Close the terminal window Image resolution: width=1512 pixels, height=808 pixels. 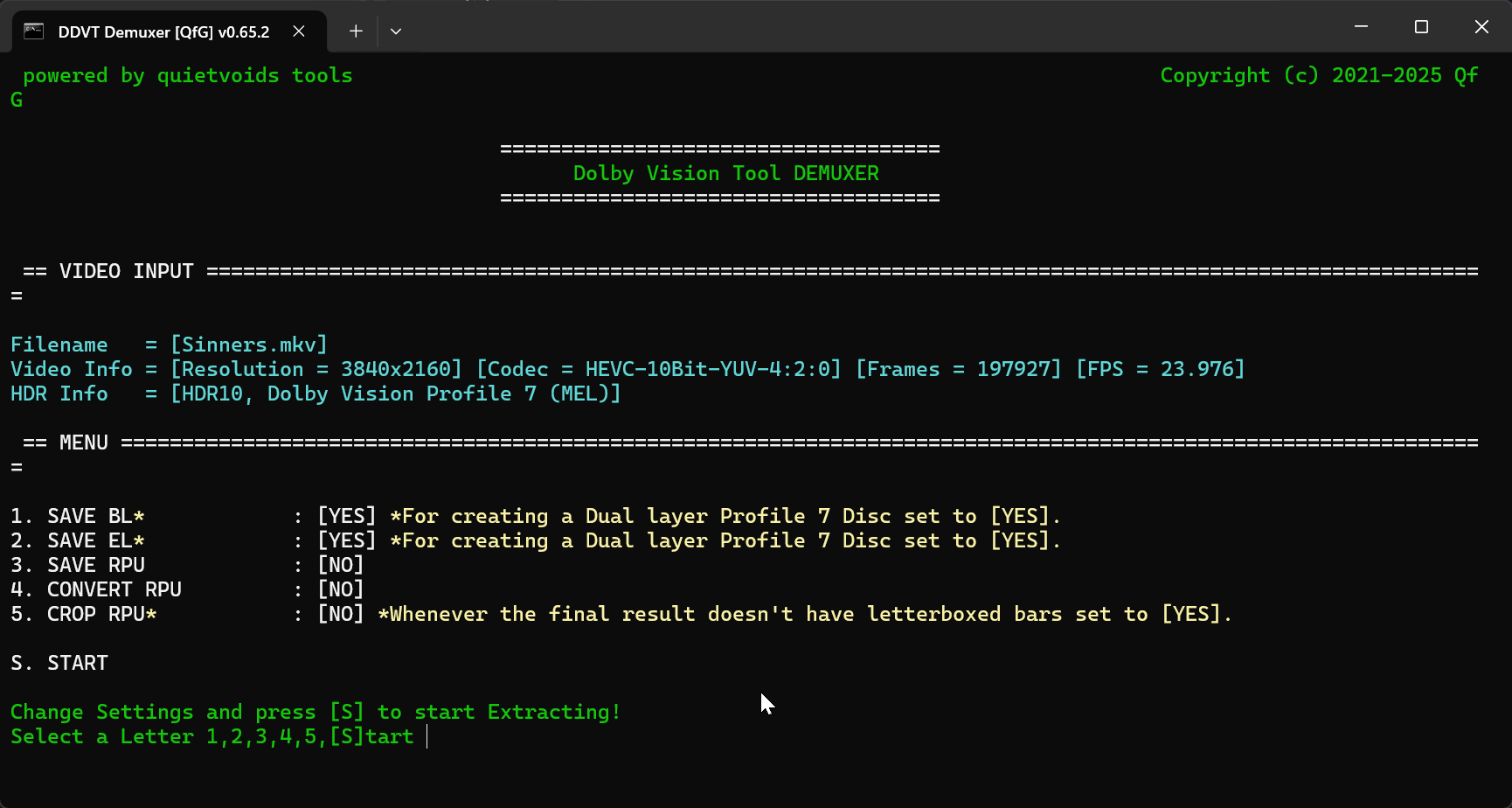click(1481, 27)
